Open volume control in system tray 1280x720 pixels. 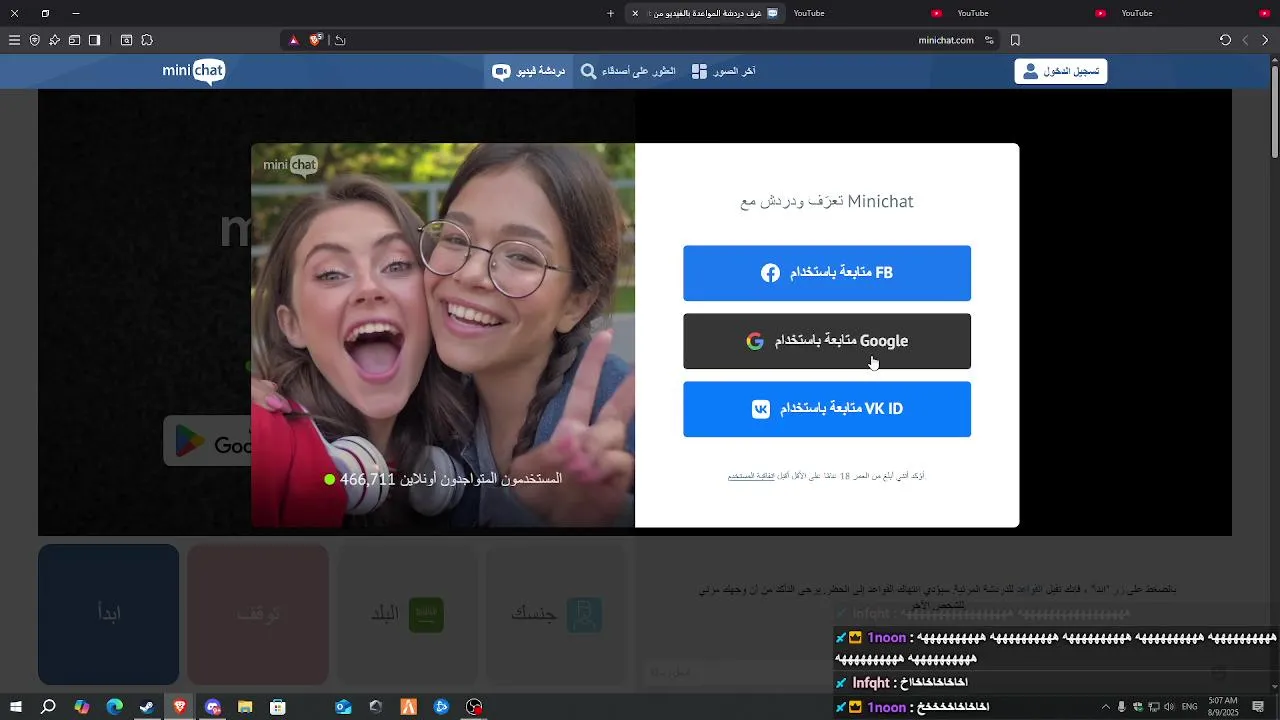click(1169, 707)
